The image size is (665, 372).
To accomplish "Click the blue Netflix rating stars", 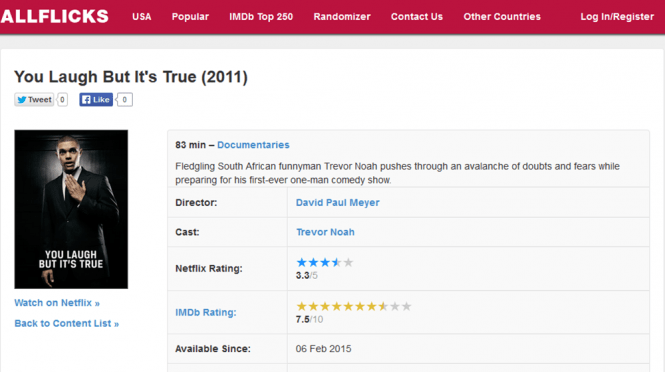I will [324, 263].
